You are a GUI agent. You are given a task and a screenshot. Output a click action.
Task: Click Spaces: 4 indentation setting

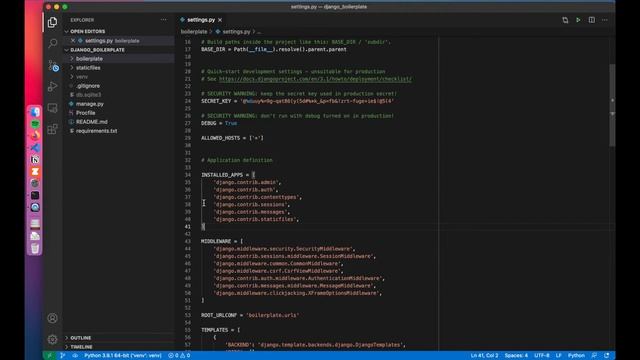click(516, 356)
